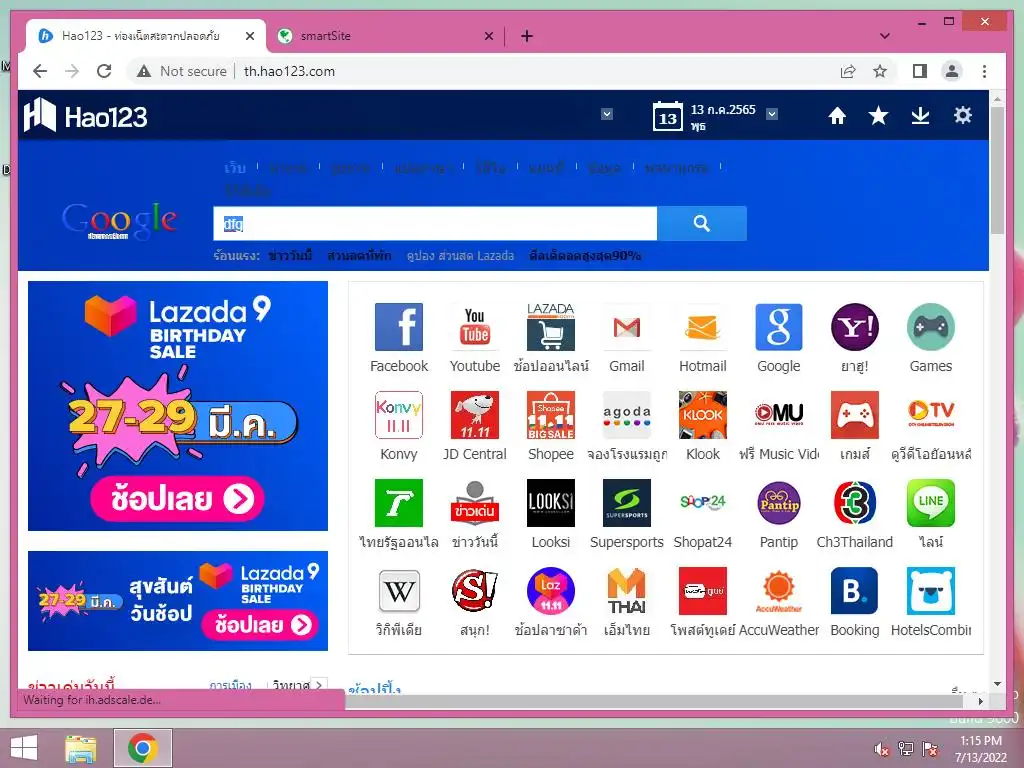Open the Supersports shortcut icon

point(627,503)
